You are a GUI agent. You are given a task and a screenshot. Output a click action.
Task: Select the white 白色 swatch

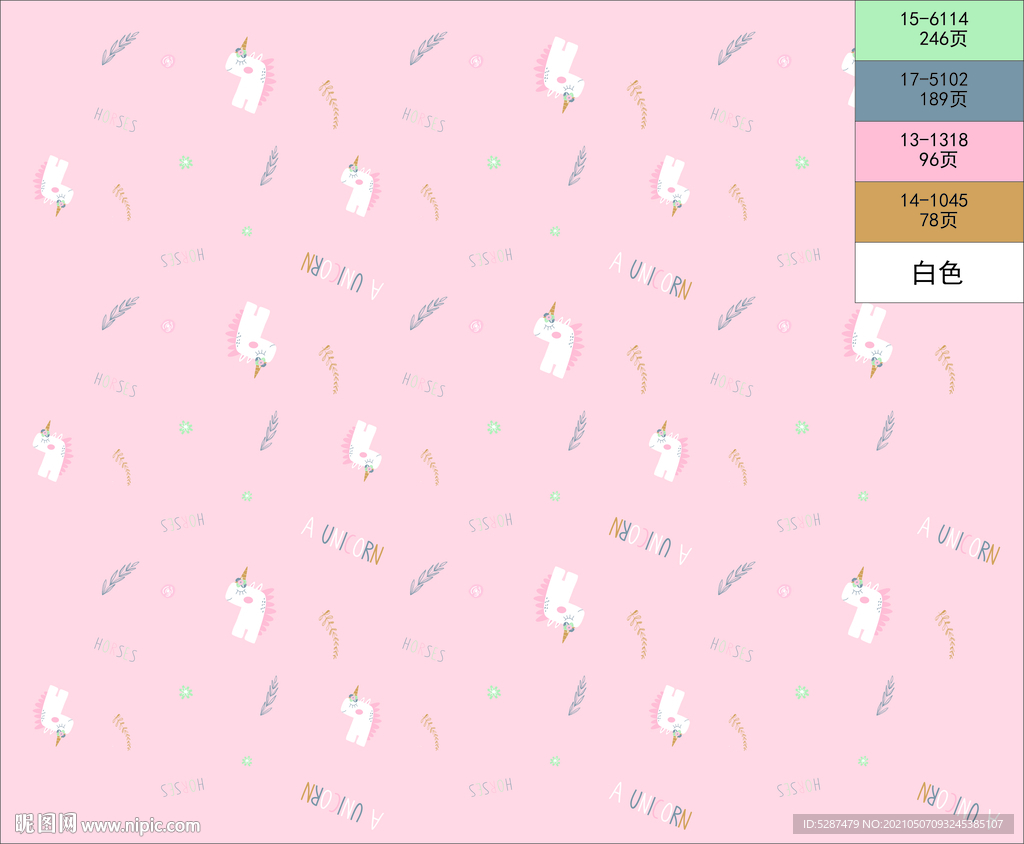coord(939,272)
